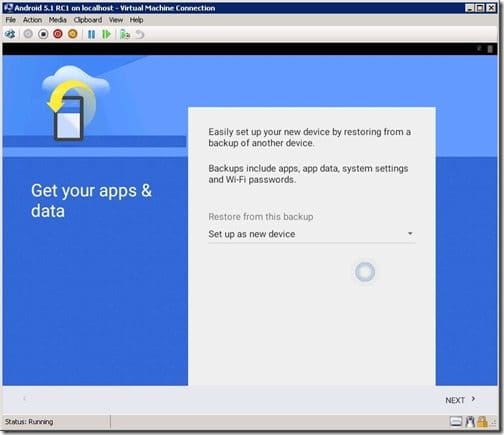
Task: Click the Status: Running text
Action: coord(29,422)
